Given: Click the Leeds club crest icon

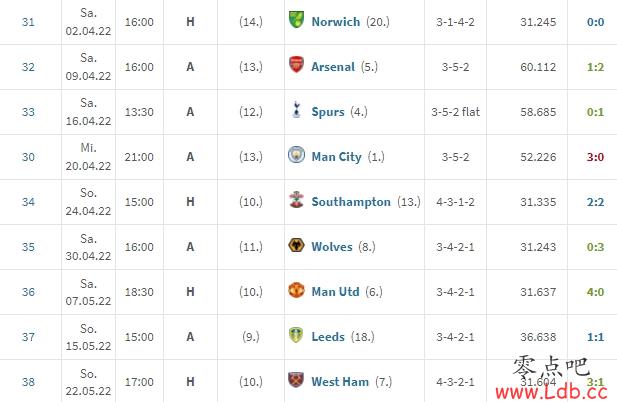Looking at the screenshot, I should 296,335.
